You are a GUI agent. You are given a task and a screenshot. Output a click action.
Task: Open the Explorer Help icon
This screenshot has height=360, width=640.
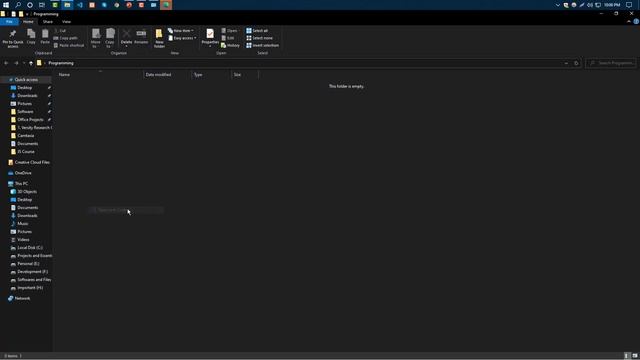click(636, 22)
